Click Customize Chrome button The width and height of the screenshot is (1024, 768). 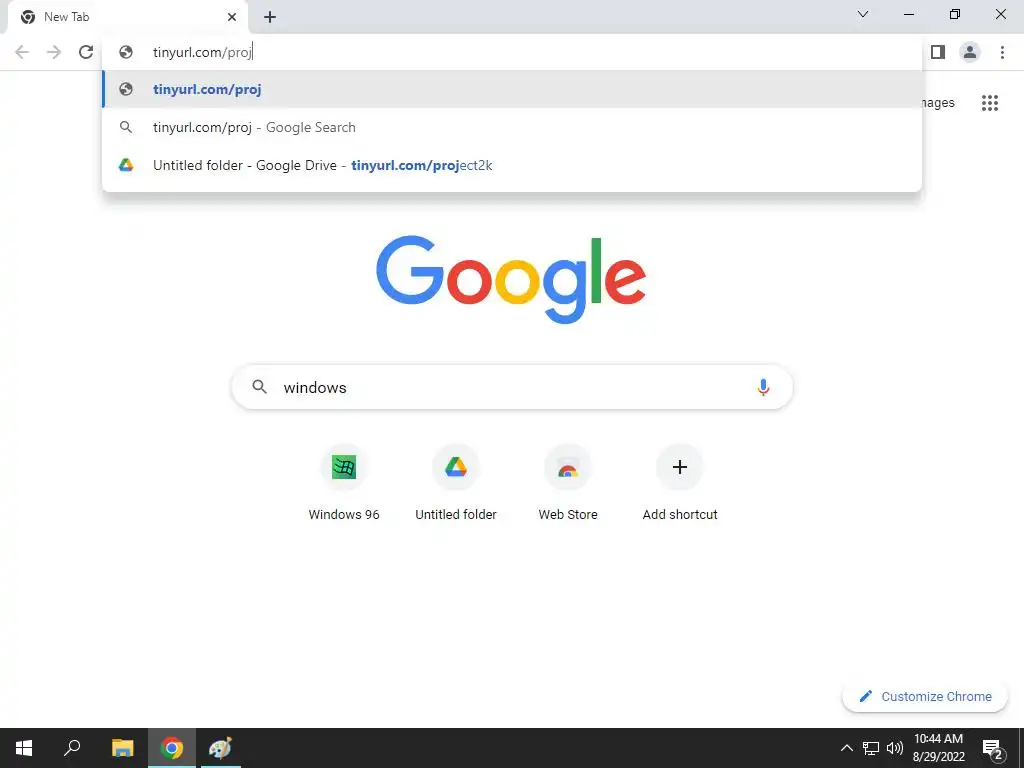click(925, 696)
